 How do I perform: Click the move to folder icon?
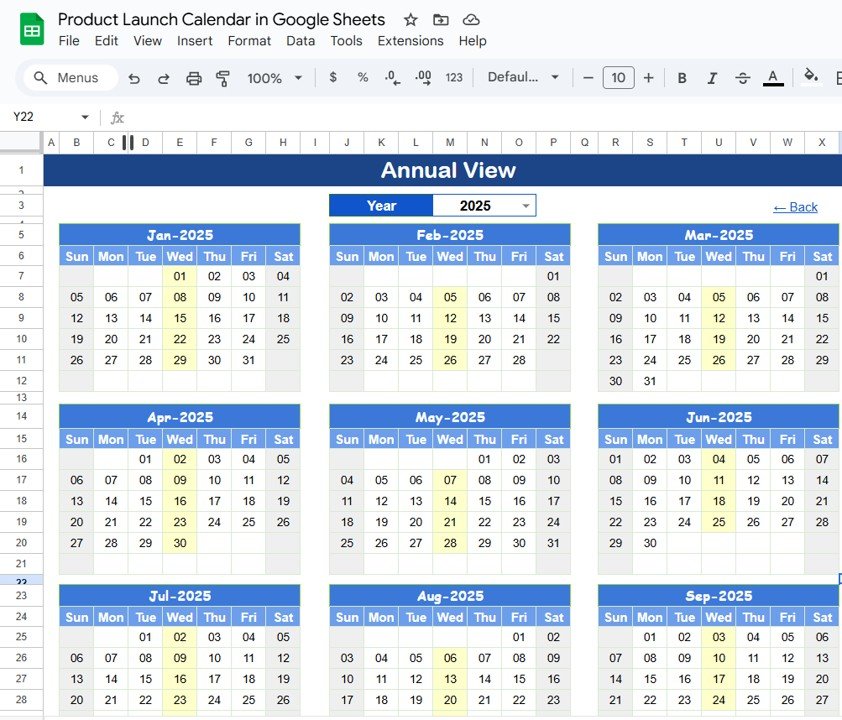440,20
